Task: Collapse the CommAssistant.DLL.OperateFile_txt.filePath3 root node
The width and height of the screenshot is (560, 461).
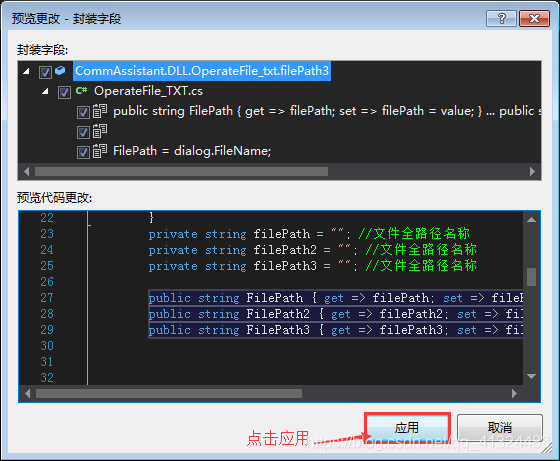Action: [26, 71]
